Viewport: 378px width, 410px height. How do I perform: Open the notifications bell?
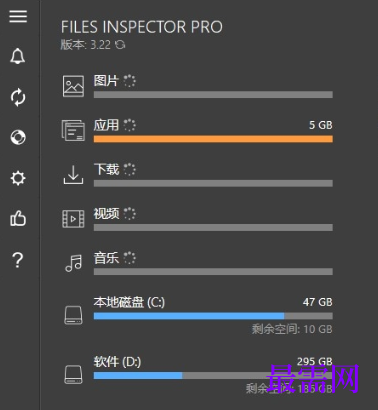pyautogui.click(x=18, y=56)
